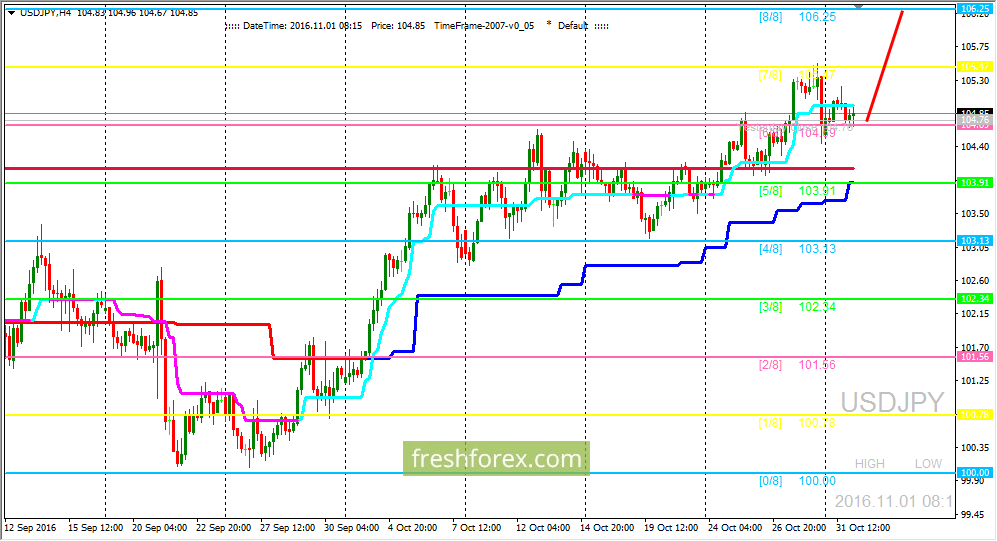Select the USDJPY,H4 symbol title text
The height and width of the screenshot is (541, 997).
click(46, 12)
